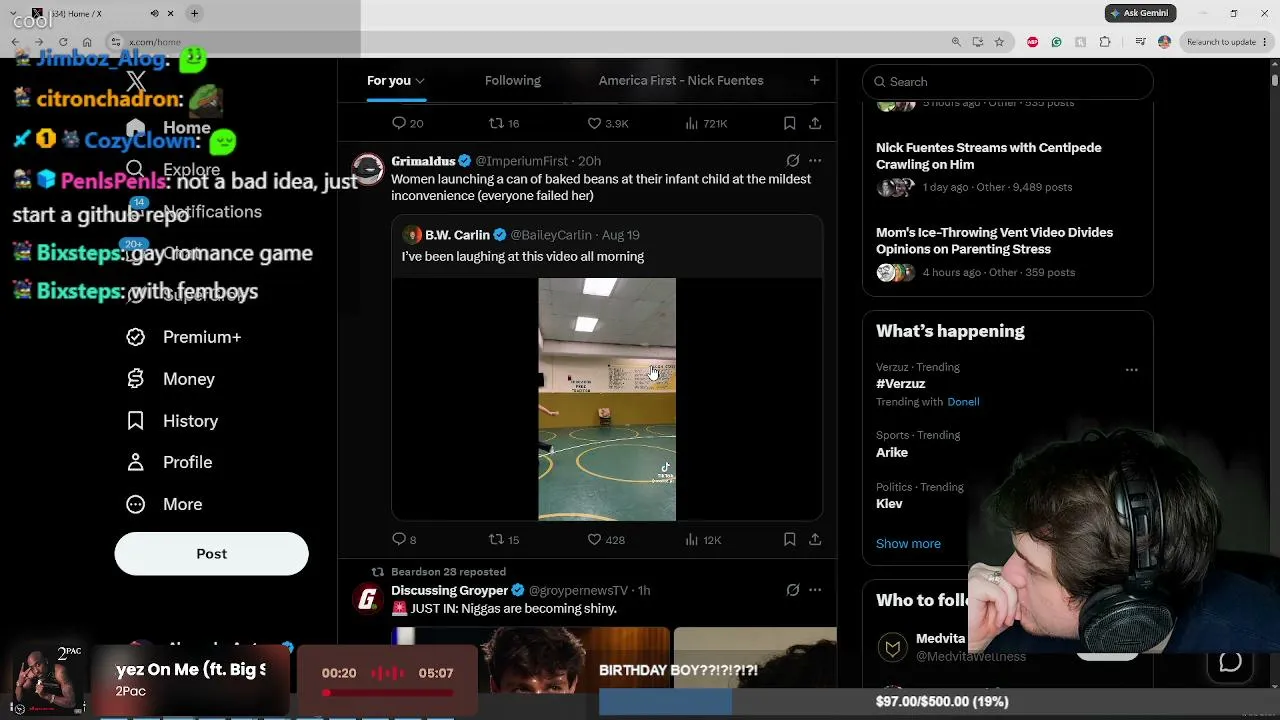The width and height of the screenshot is (1280, 720).
Task: Click the Post button
Action: pyautogui.click(x=211, y=554)
